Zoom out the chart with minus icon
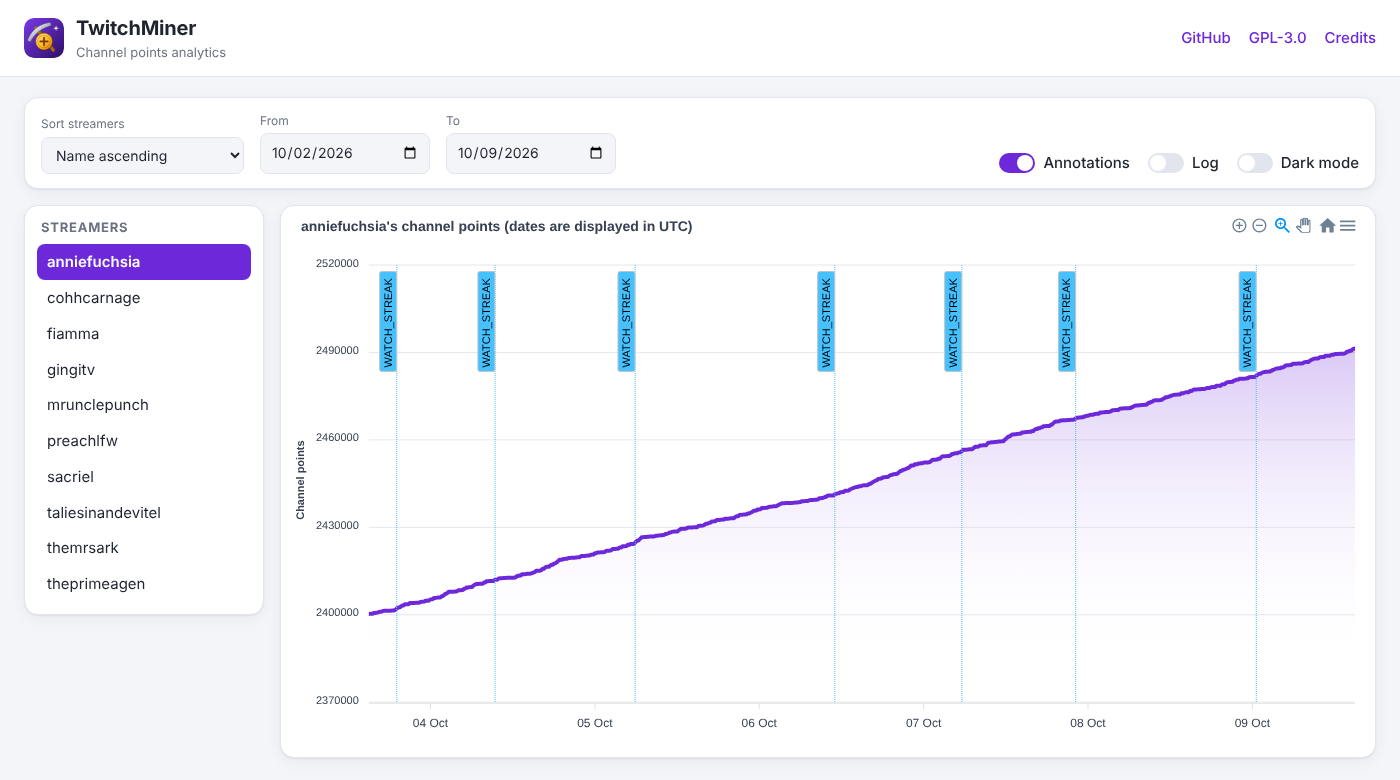 pos(1260,226)
